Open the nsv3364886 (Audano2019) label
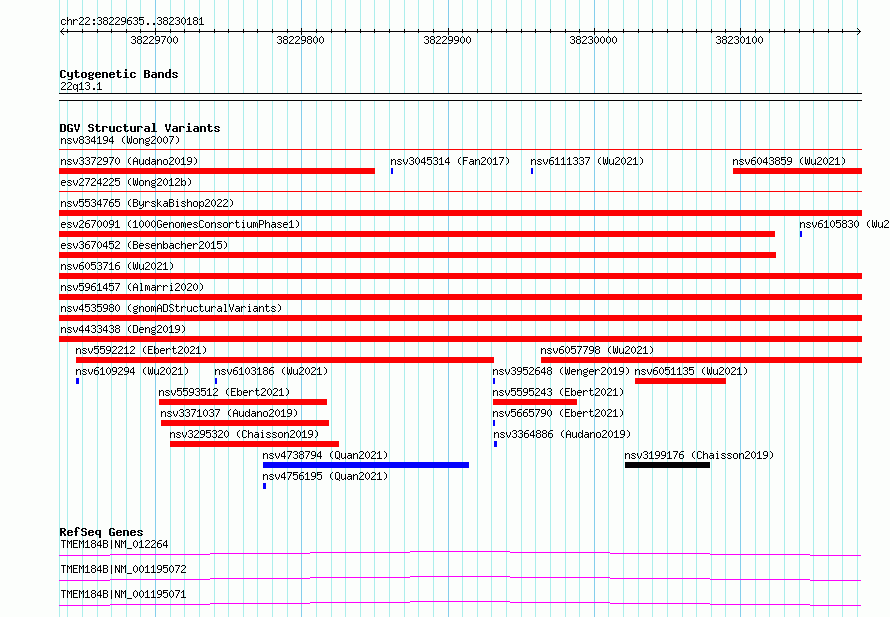The image size is (890, 617). point(562,434)
